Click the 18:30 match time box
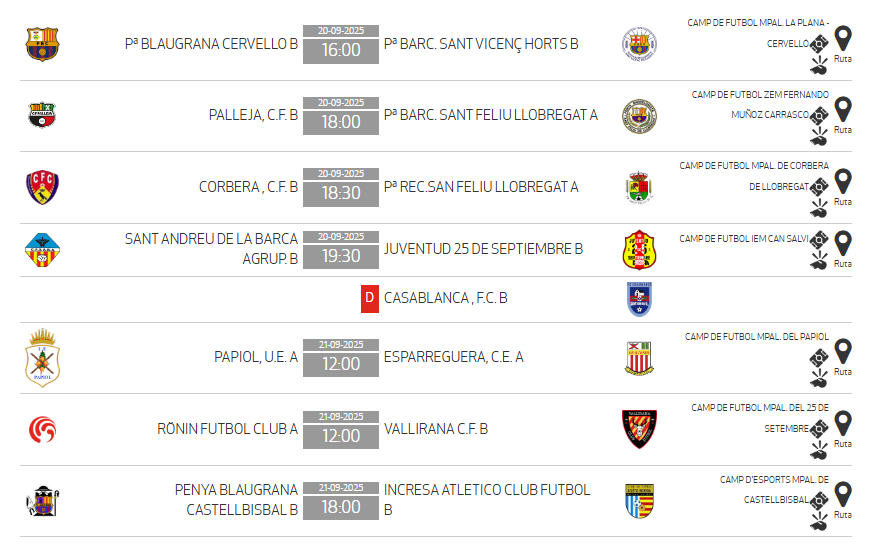 pos(341,193)
